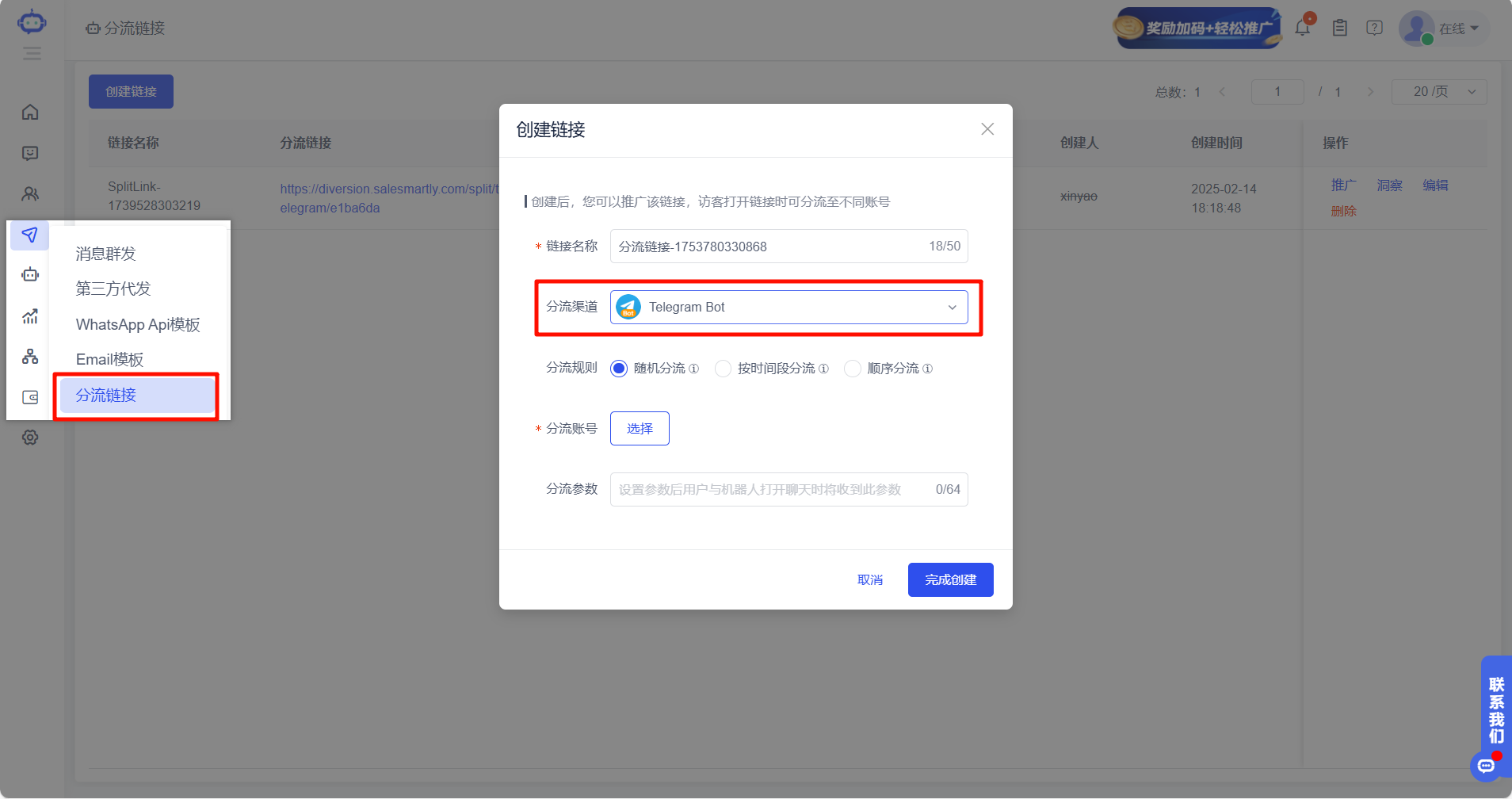
Task: Open the Telegram Bot channel dropdown
Action: click(x=788, y=307)
